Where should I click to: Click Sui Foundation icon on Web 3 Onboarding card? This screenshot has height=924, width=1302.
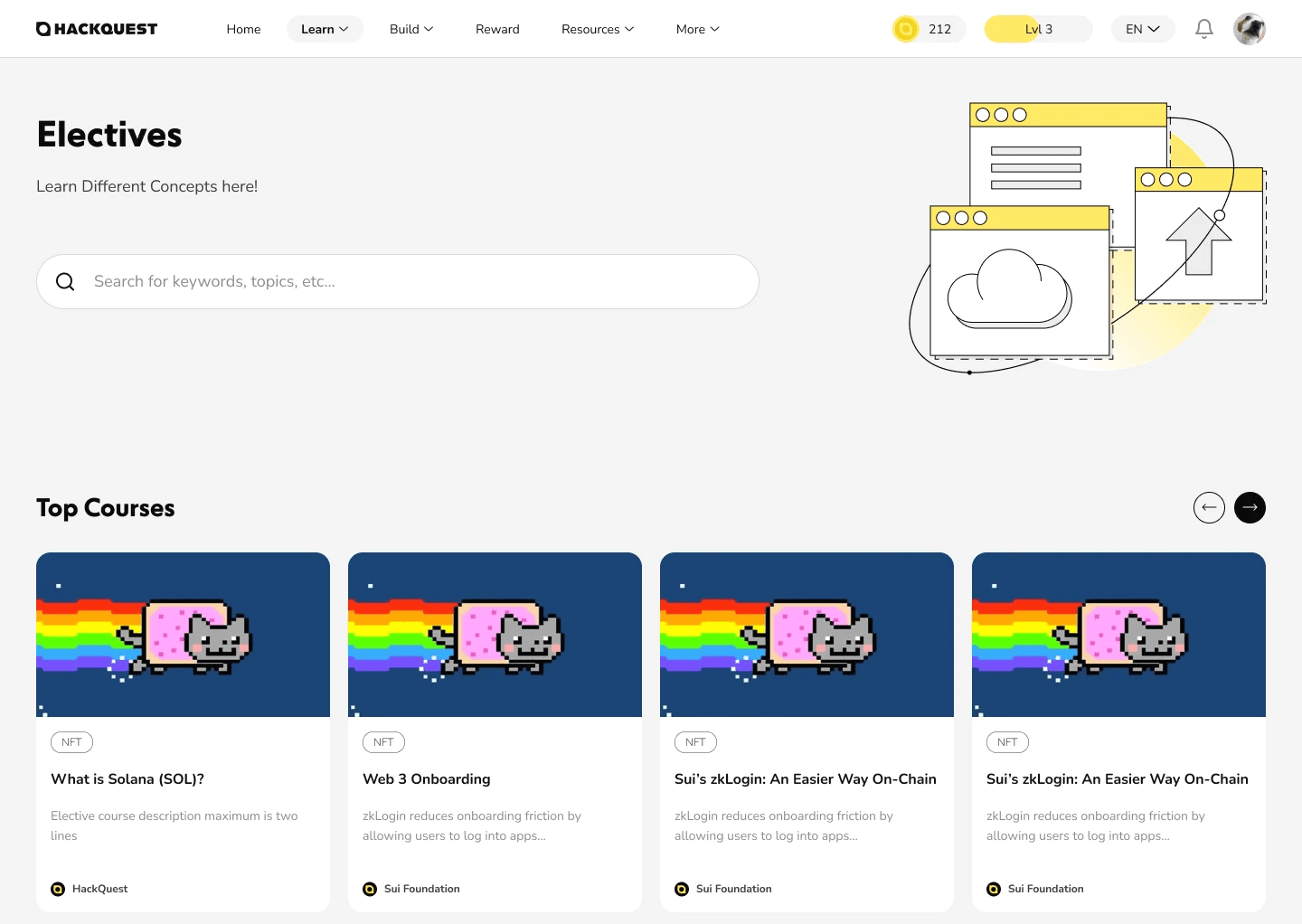click(370, 889)
